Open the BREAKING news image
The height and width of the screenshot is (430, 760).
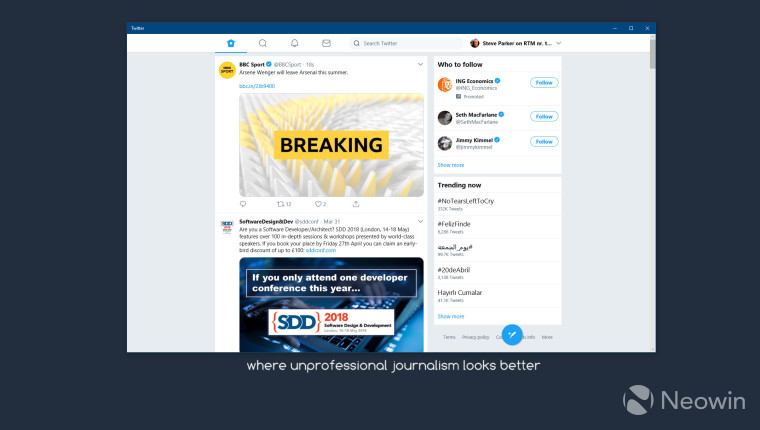pyautogui.click(x=331, y=145)
